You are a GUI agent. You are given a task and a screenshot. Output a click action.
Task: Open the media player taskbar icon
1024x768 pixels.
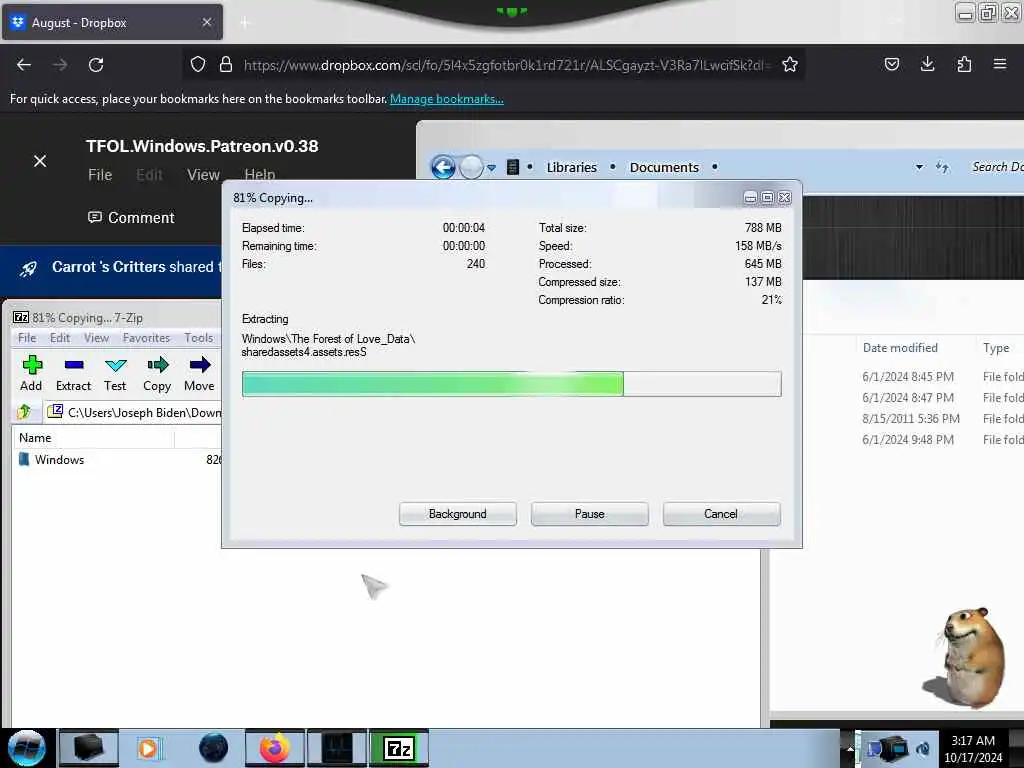pyautogui.click(x=150, y=748)
